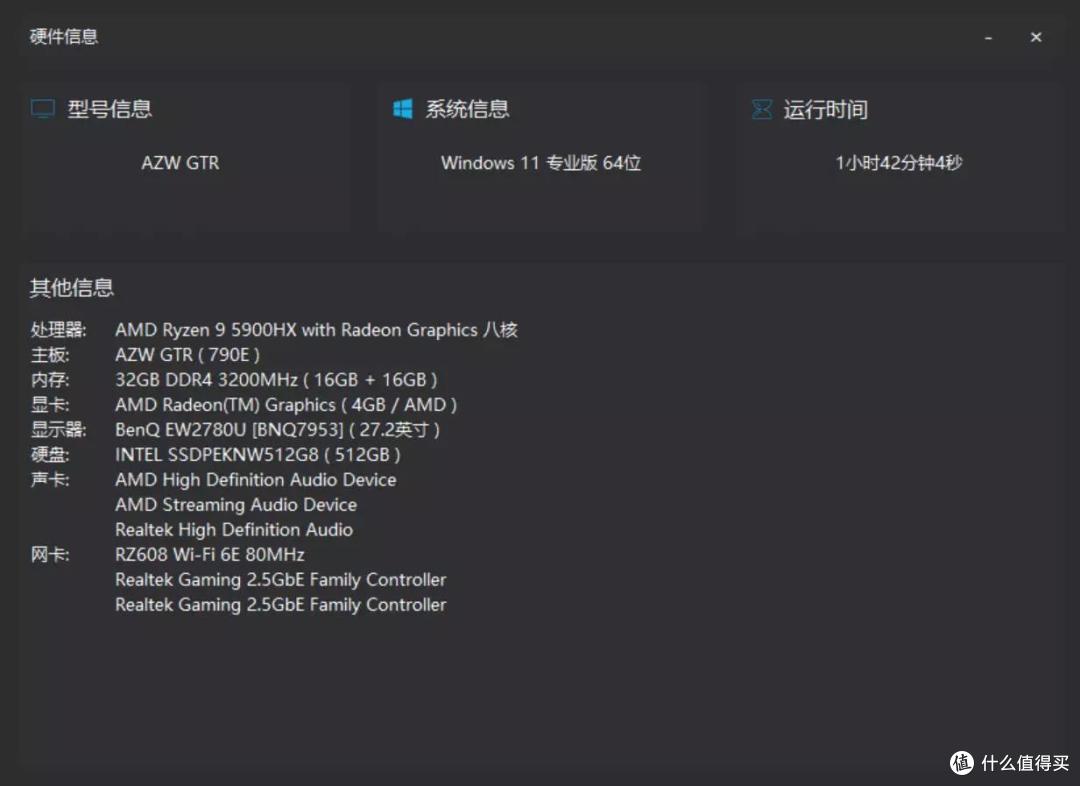Click the 显卡 label
This screenshot has width=1080, height=786.
[x=50, y=404]
